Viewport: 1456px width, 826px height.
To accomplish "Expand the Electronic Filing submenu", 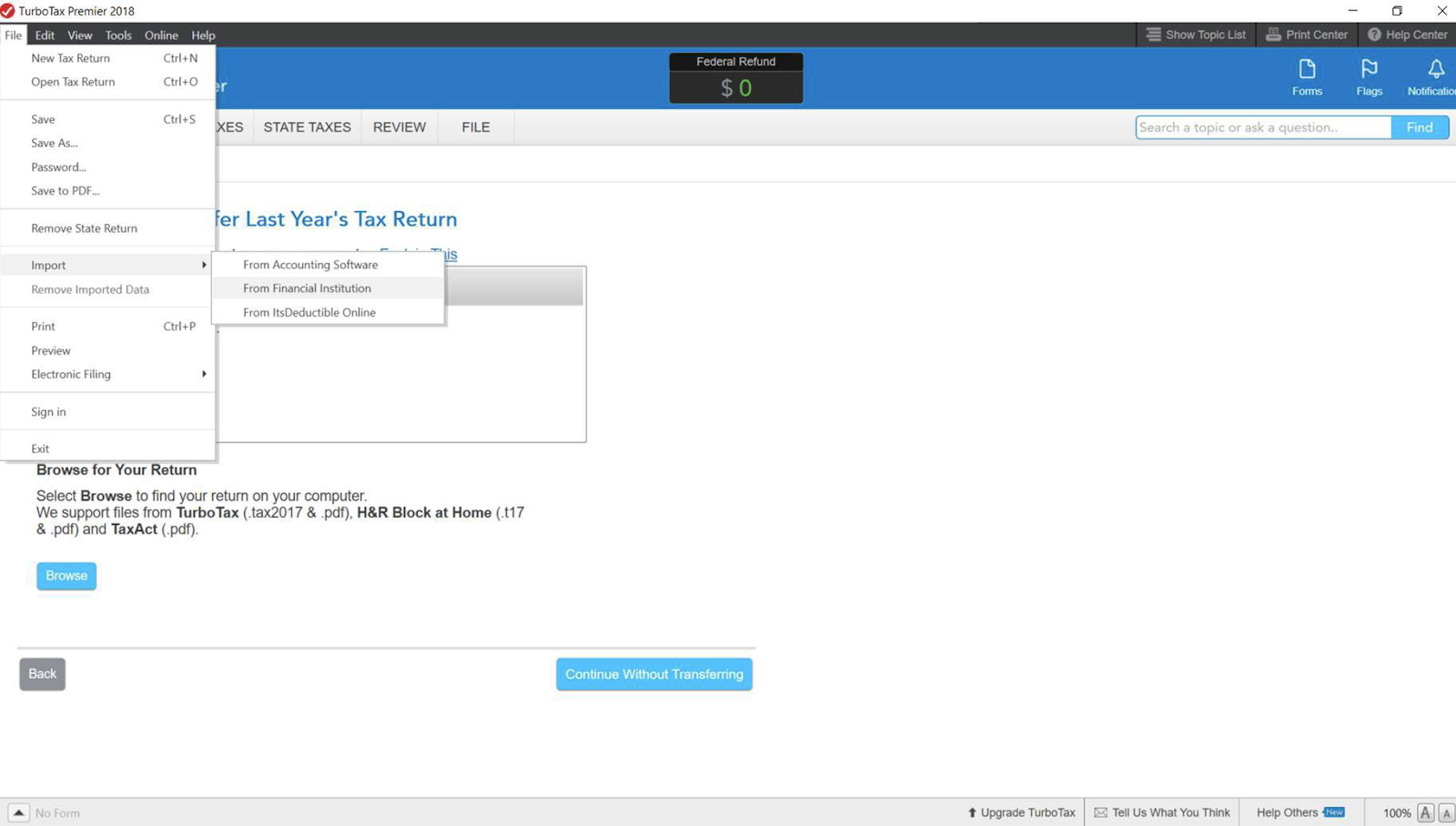I will tap(107, 374).
